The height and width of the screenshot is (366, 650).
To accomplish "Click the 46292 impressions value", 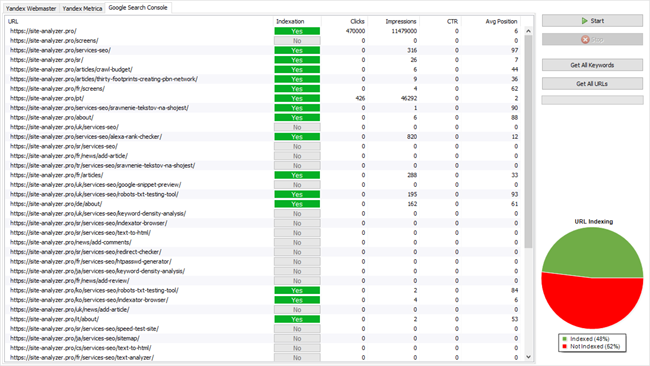I will tap(409, 98).
